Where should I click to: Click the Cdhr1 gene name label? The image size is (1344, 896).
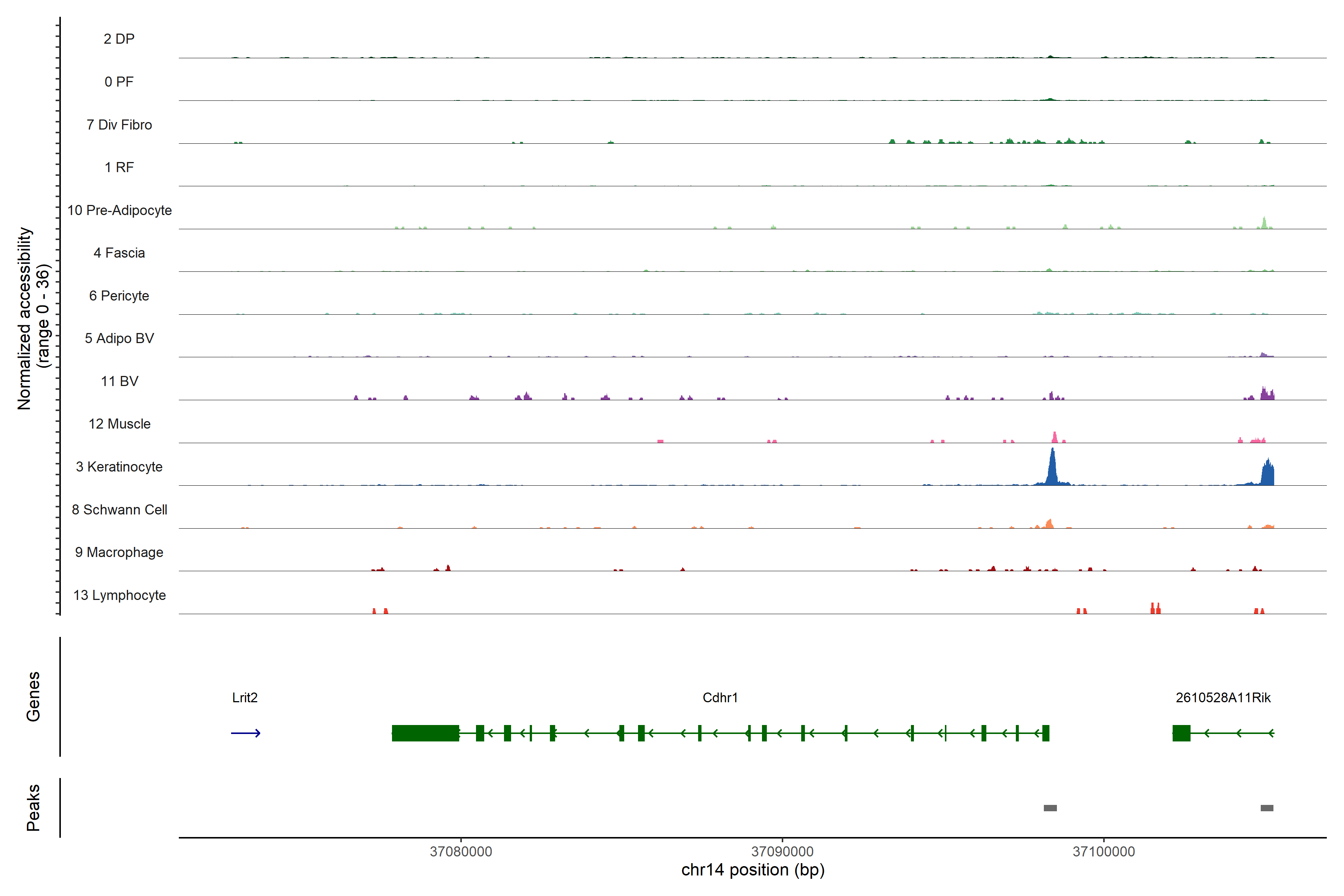tap(720, 698)
